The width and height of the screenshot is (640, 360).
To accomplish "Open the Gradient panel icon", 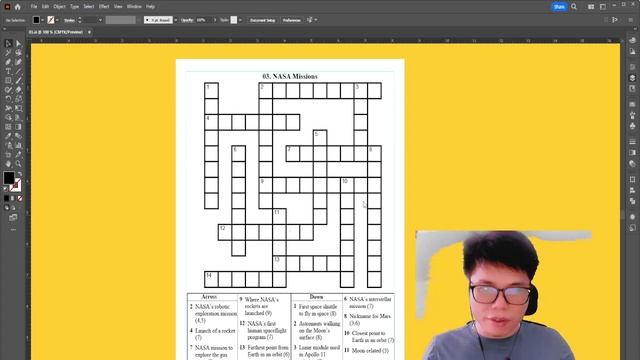I will (x=632, y=152).
